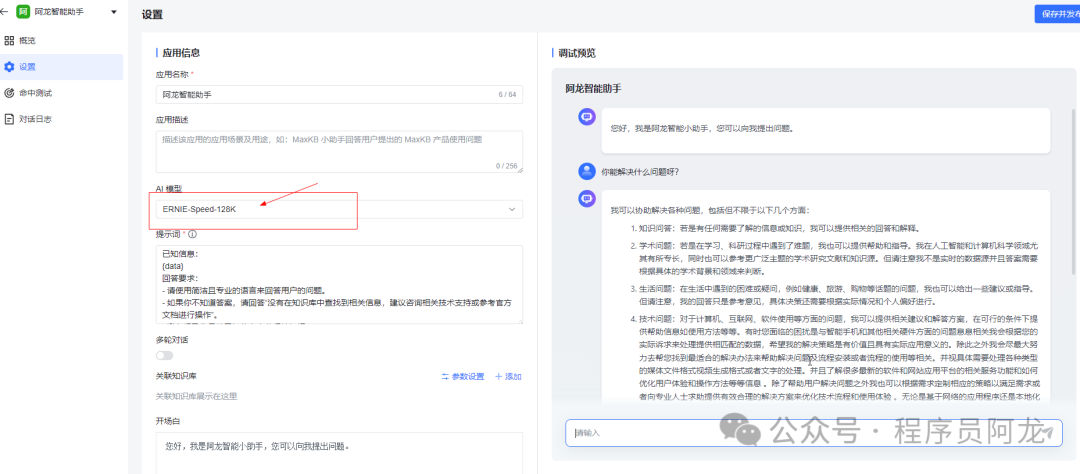Open 参数设置 for the linked knowledge base
Screen dimensions: 1080x474
(x=462, y=376)
